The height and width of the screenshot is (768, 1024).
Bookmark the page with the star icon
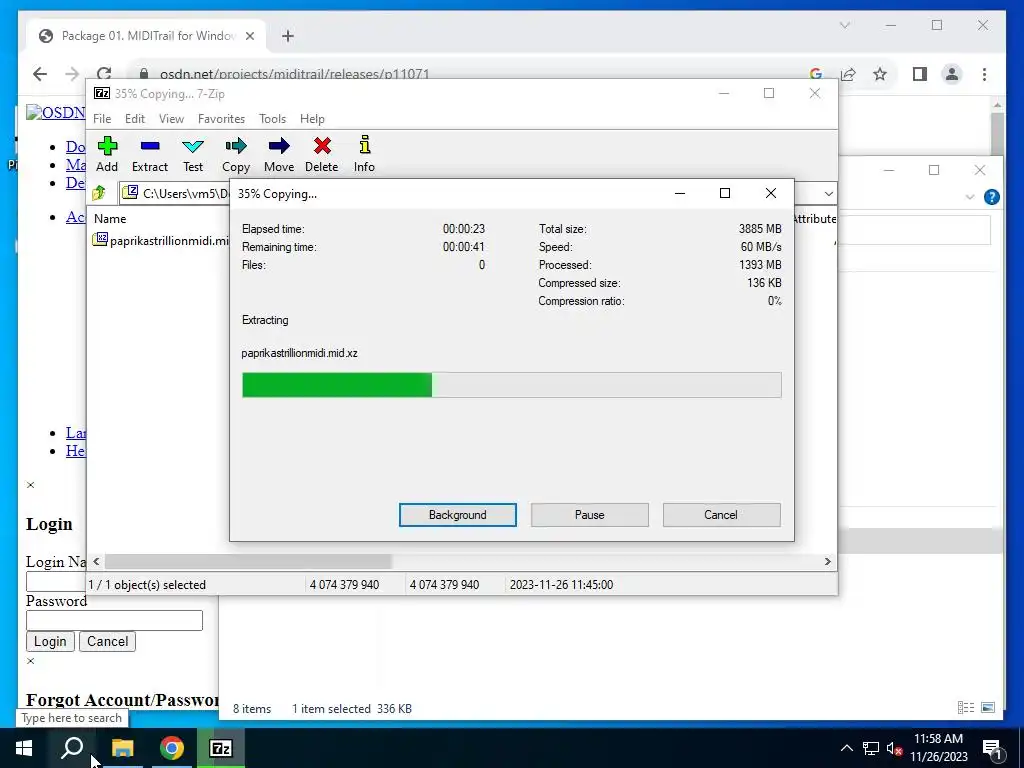coord(880,74)
